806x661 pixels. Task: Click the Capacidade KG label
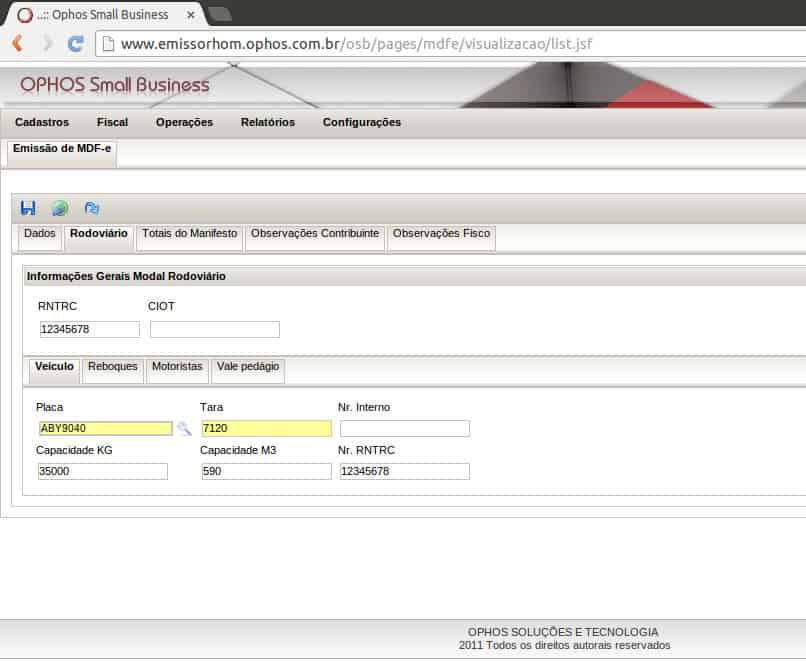point(74,450)
